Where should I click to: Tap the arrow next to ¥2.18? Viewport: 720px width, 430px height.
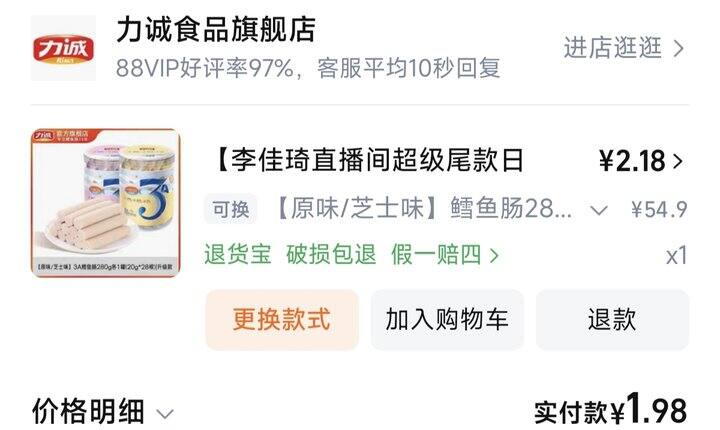tap(678, 161)
